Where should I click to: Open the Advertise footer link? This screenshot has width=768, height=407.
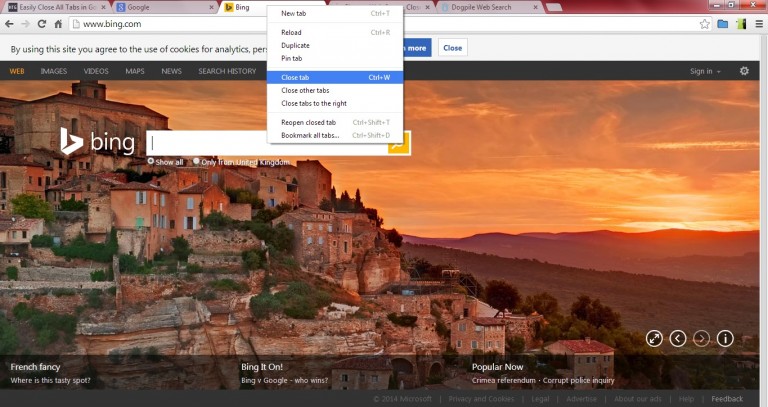(581, 399)
